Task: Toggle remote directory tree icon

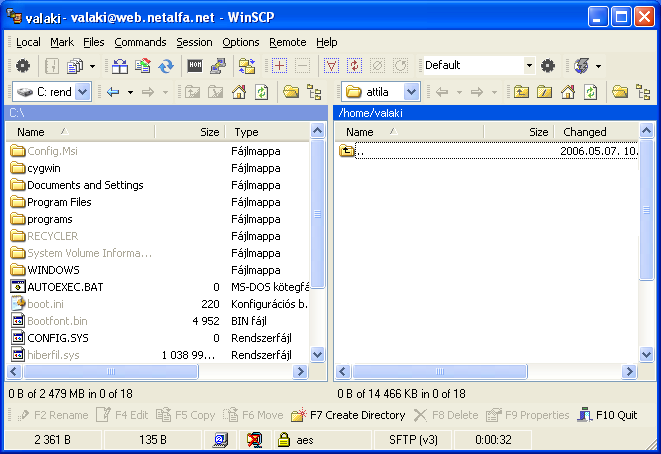Action: (x=643, y=92)
